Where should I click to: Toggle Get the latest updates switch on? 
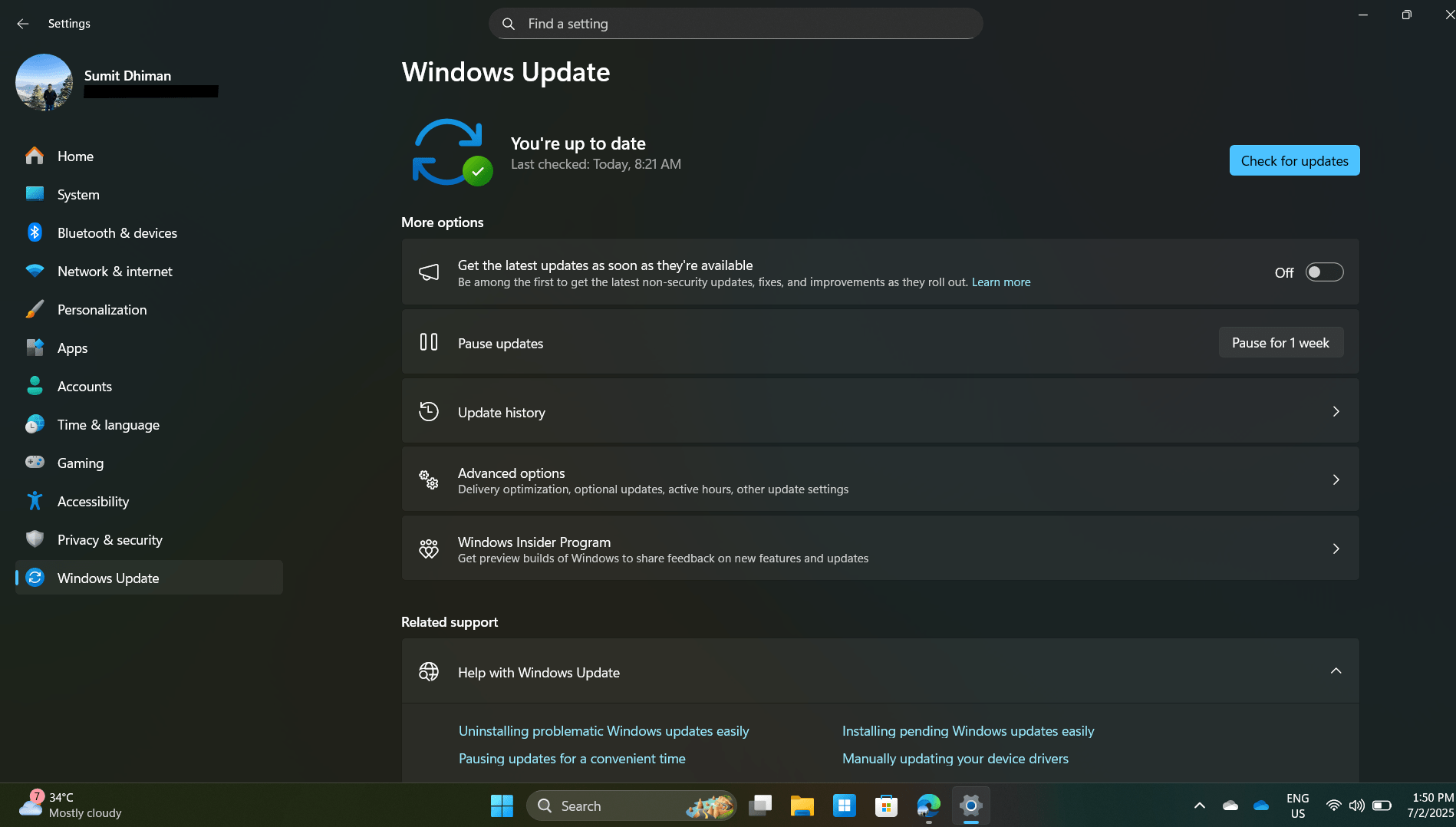coord(1323,272)
